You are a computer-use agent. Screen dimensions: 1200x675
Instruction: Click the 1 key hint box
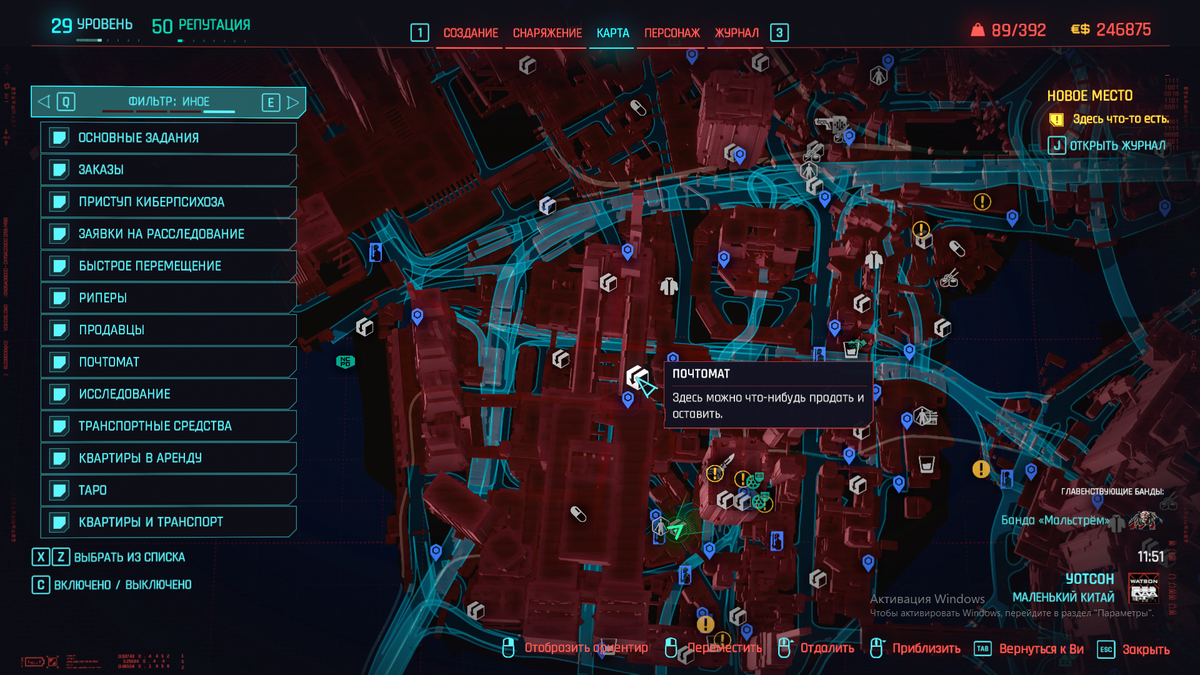[420, 33]
